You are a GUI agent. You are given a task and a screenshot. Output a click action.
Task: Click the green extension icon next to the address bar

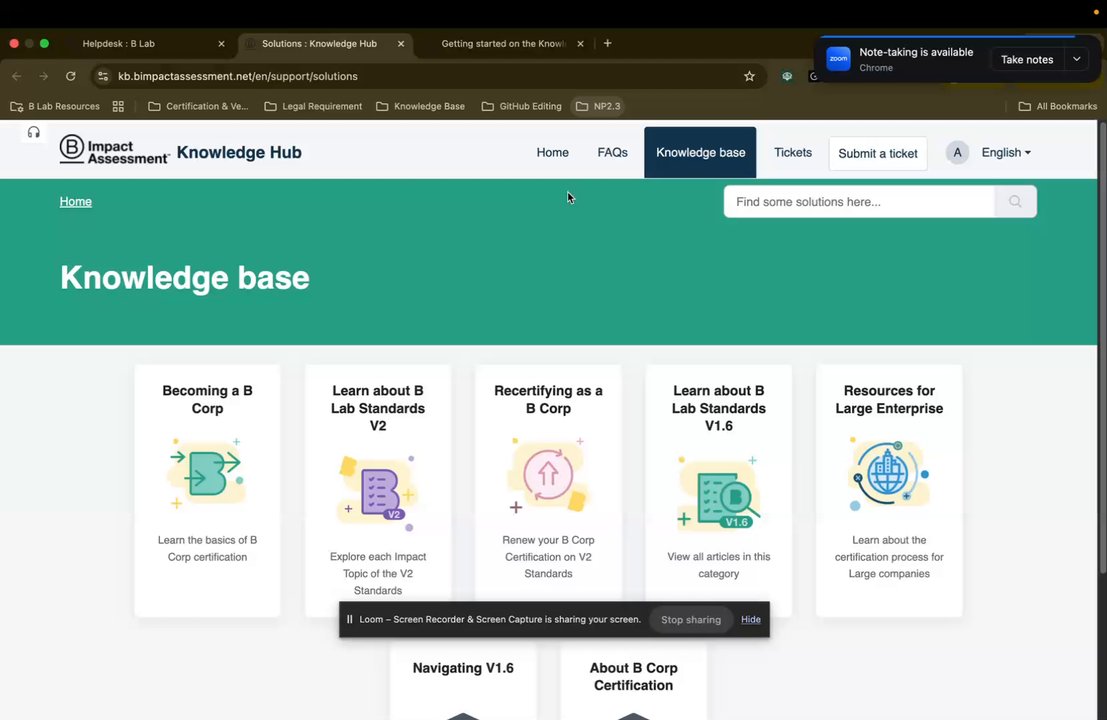(x=786, y=76)
